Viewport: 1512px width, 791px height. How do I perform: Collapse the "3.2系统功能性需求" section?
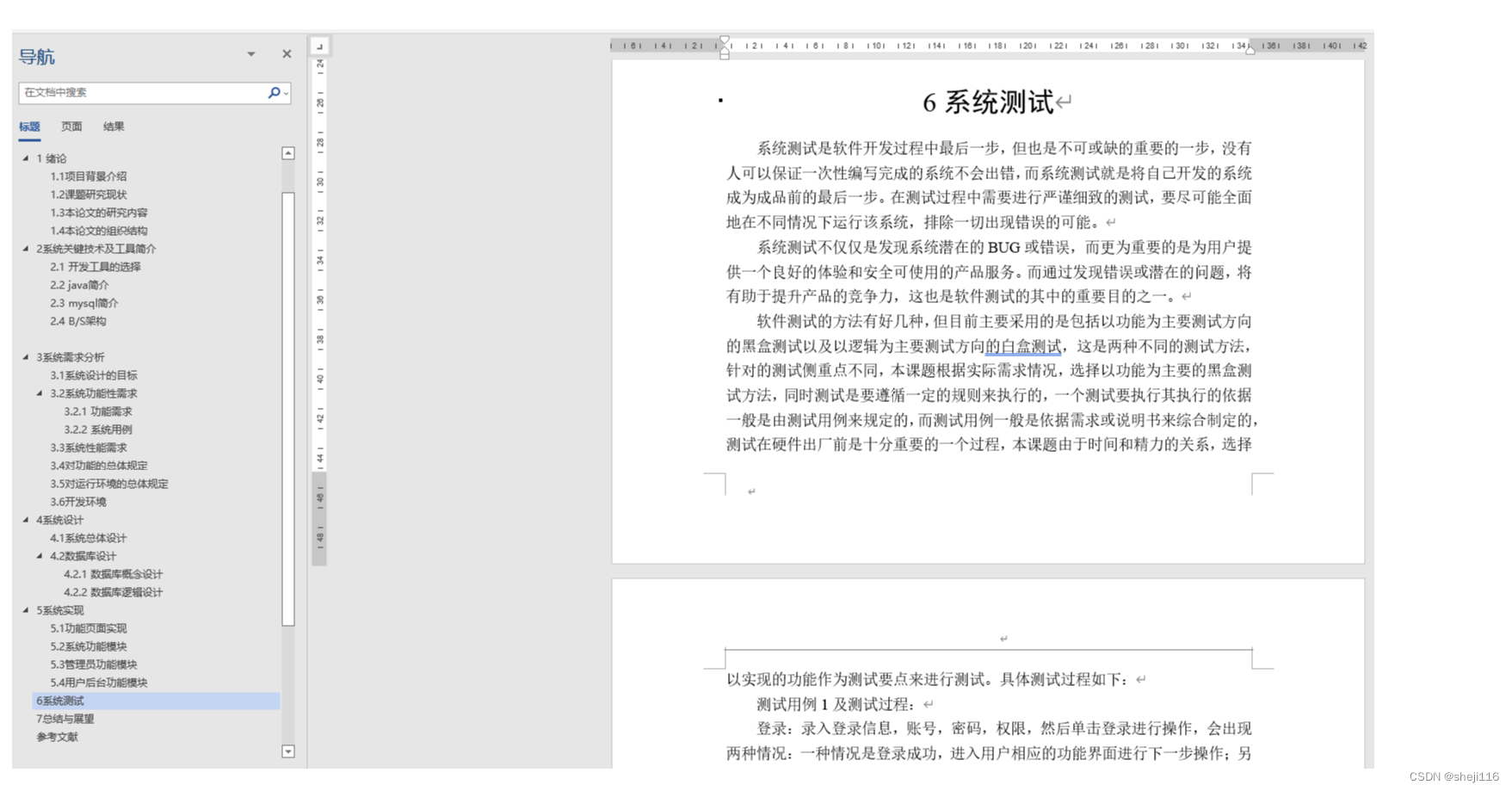(x=39, y=393)
